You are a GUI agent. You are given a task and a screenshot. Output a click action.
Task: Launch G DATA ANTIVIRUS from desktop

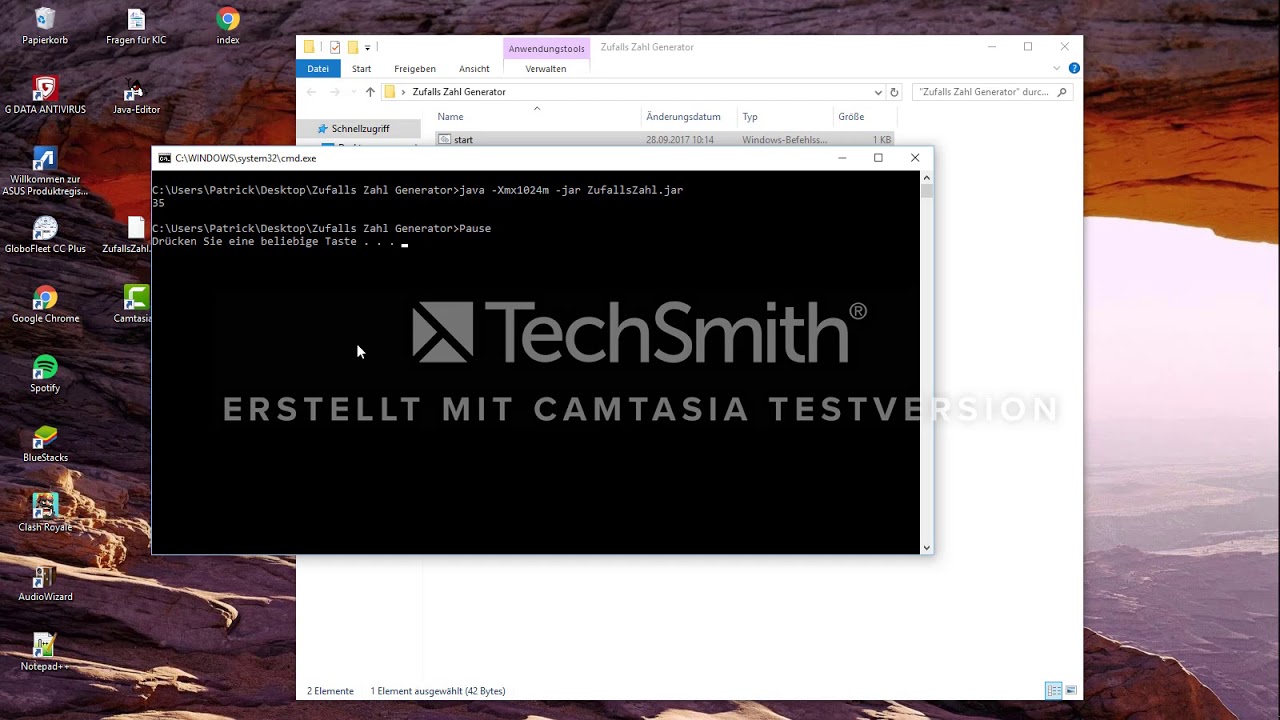[45, 96]
